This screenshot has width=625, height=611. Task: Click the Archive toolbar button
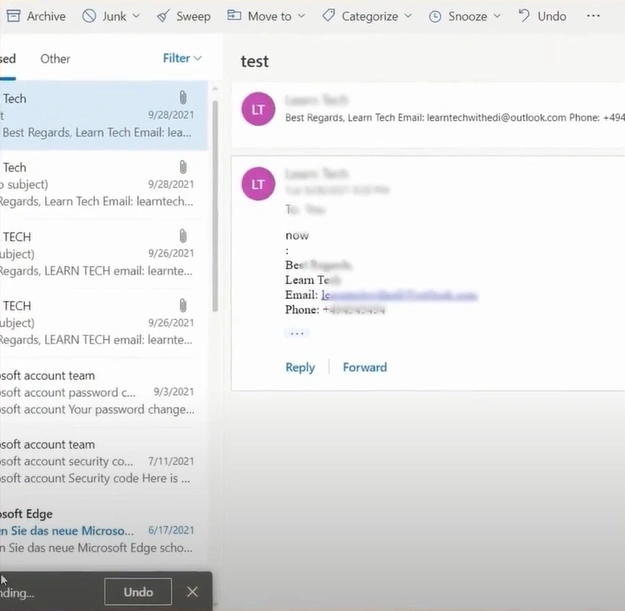[36, 16]
